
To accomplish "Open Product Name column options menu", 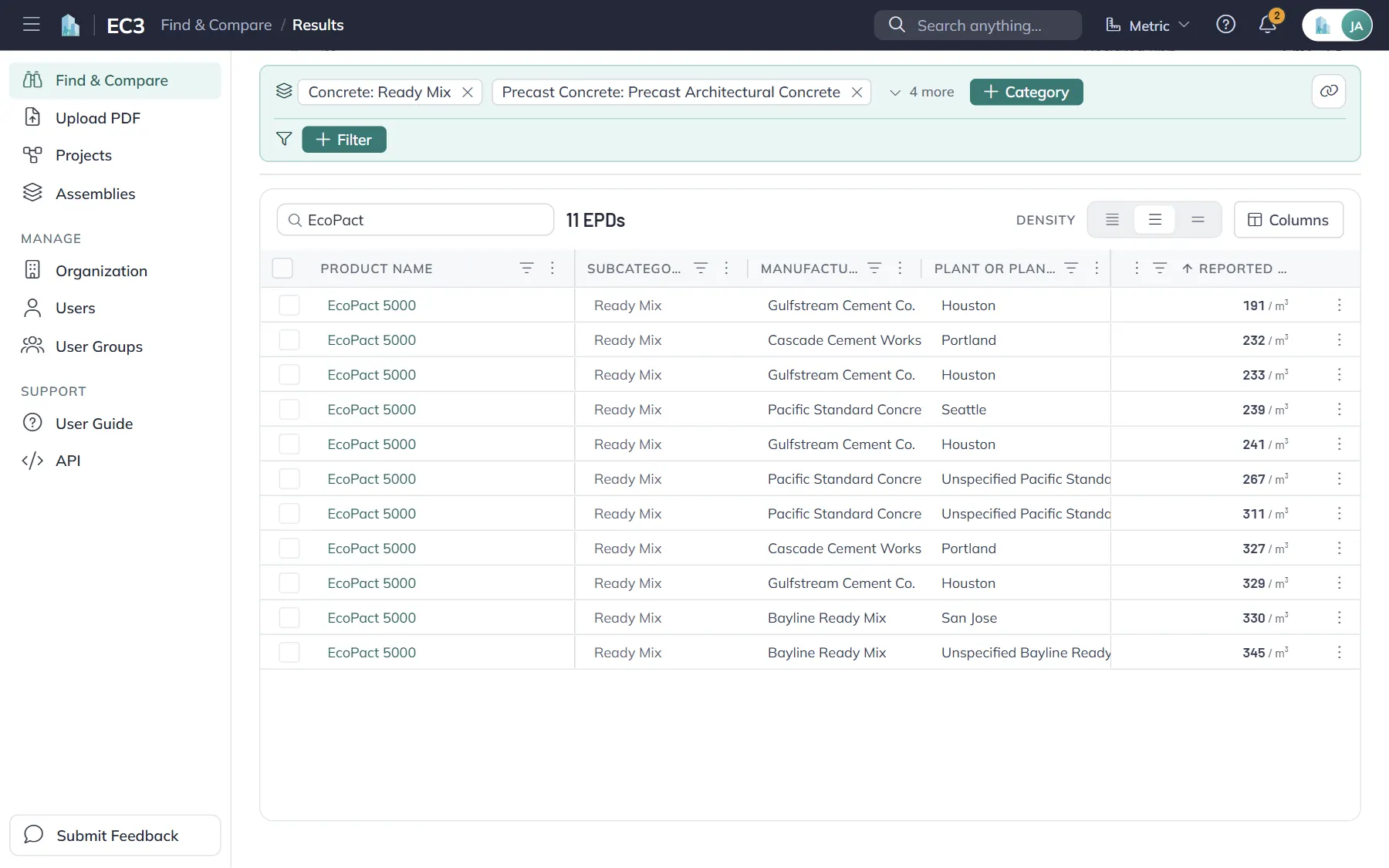I will (x=553, y=268).
